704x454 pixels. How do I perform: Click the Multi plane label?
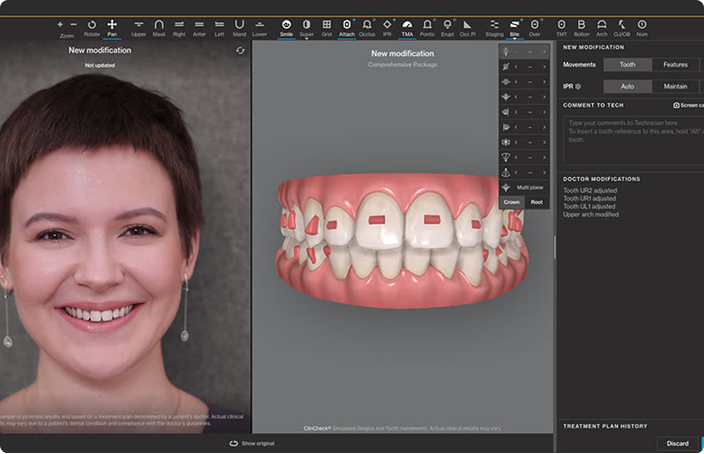point(530,187)
